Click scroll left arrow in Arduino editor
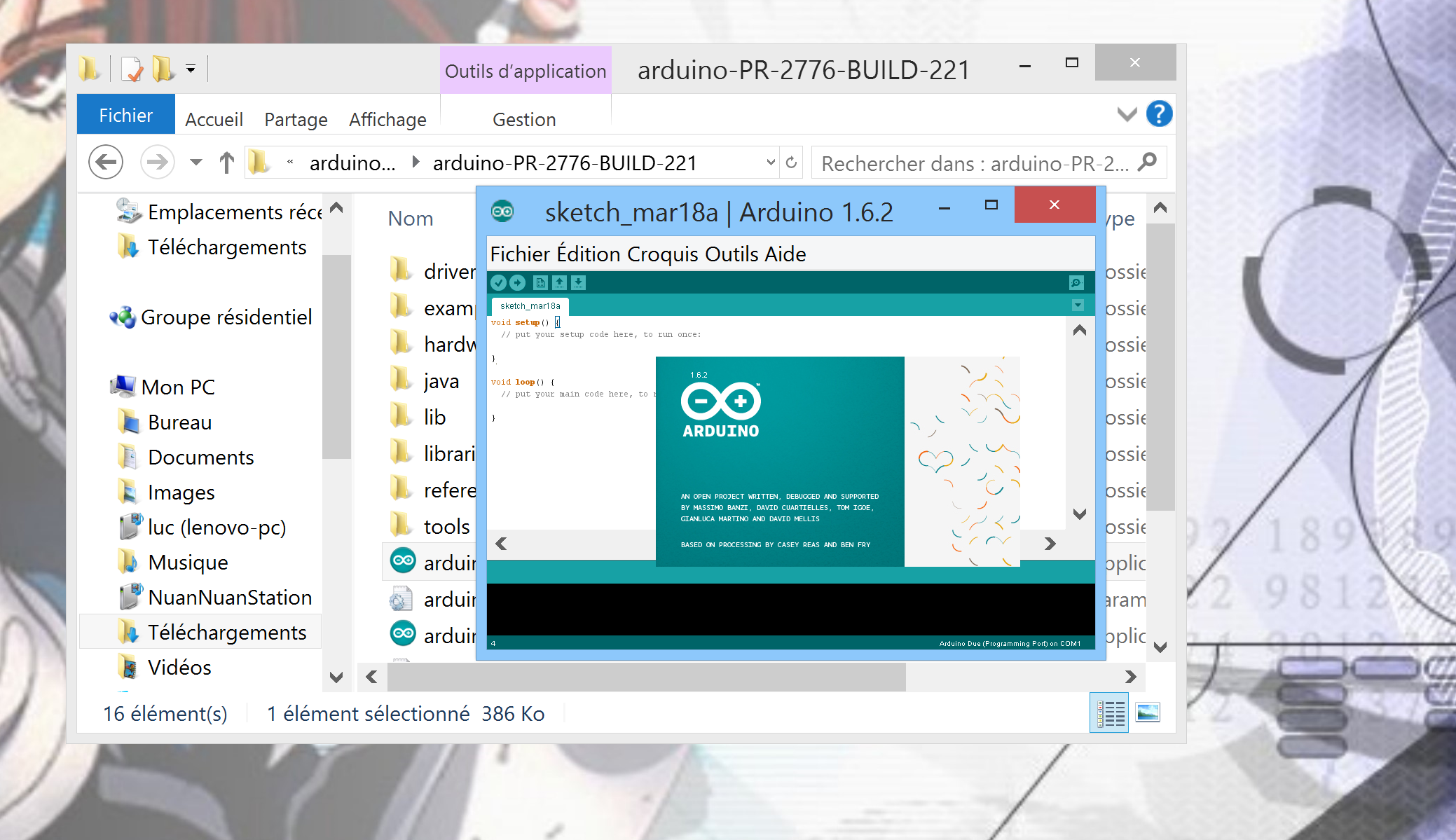This screenshot has height=840, width=1456. click(501, 544)
